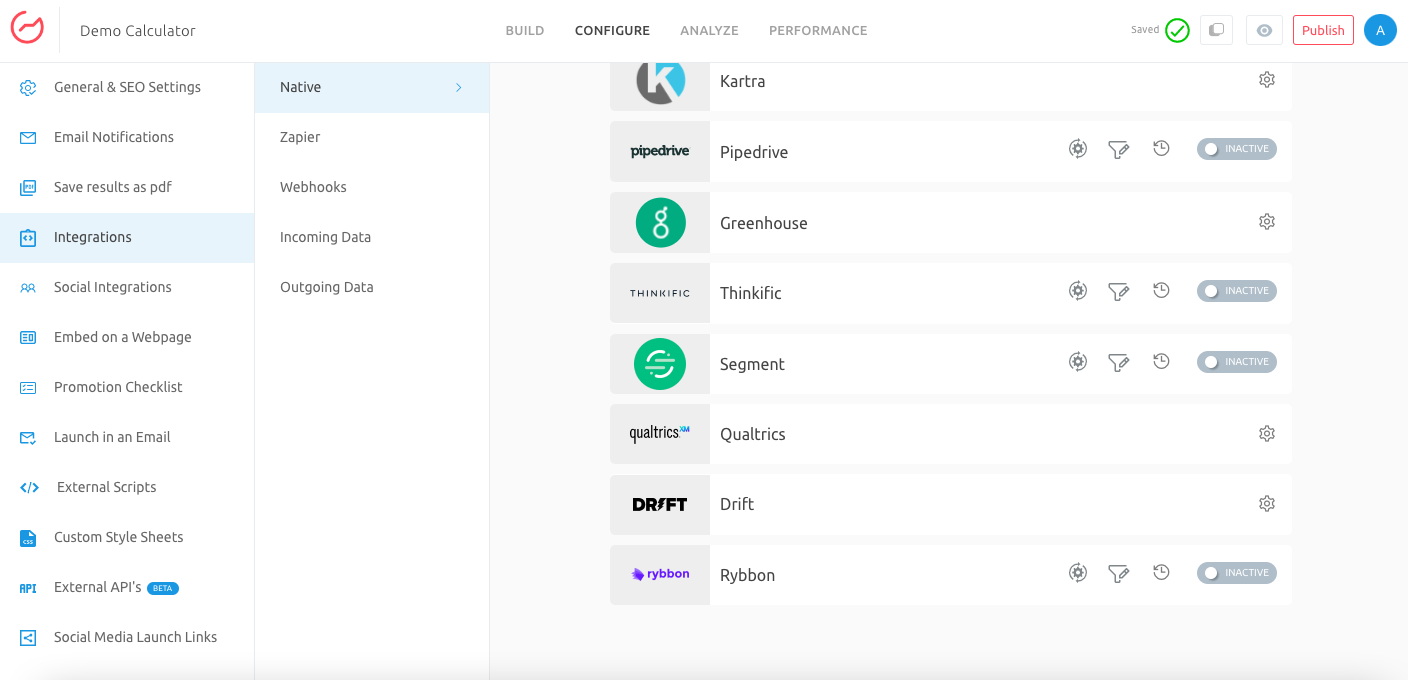Open the user avatar A menu
Screen dimensions: 1408x680
click(1380, 30)
